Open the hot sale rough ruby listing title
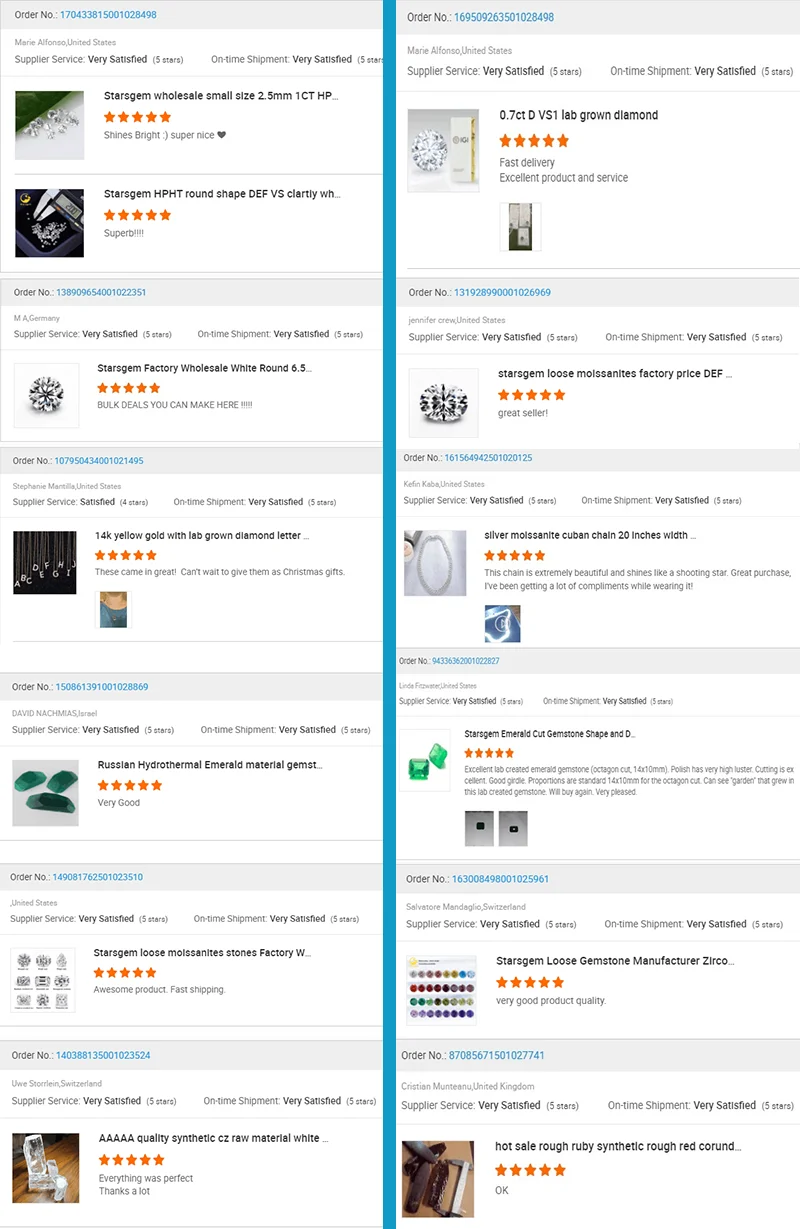Screen dimensions: 800x1229 [618, 1146]
